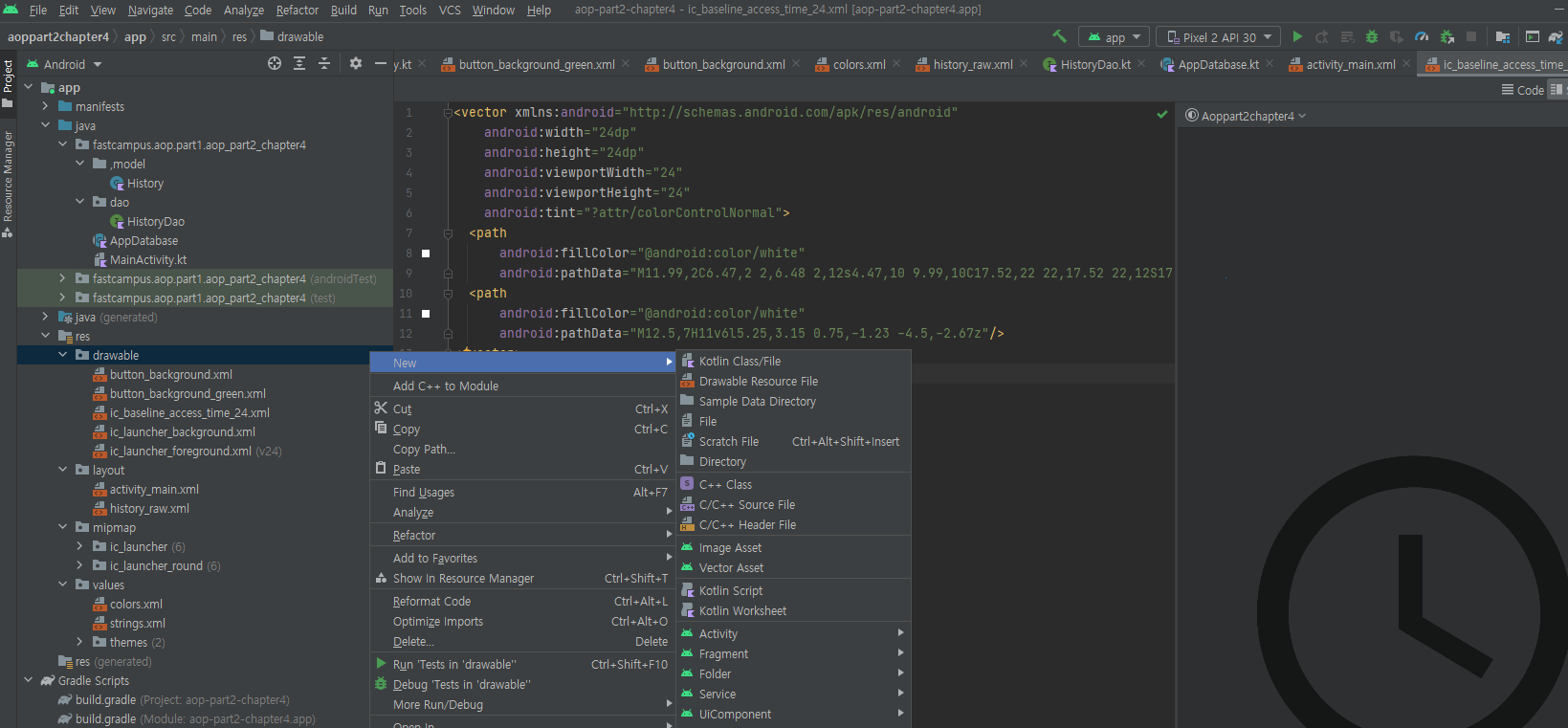1568x728 pixels.
Task: Click the Run with Coverage icon
Action: click(1397, 36)
